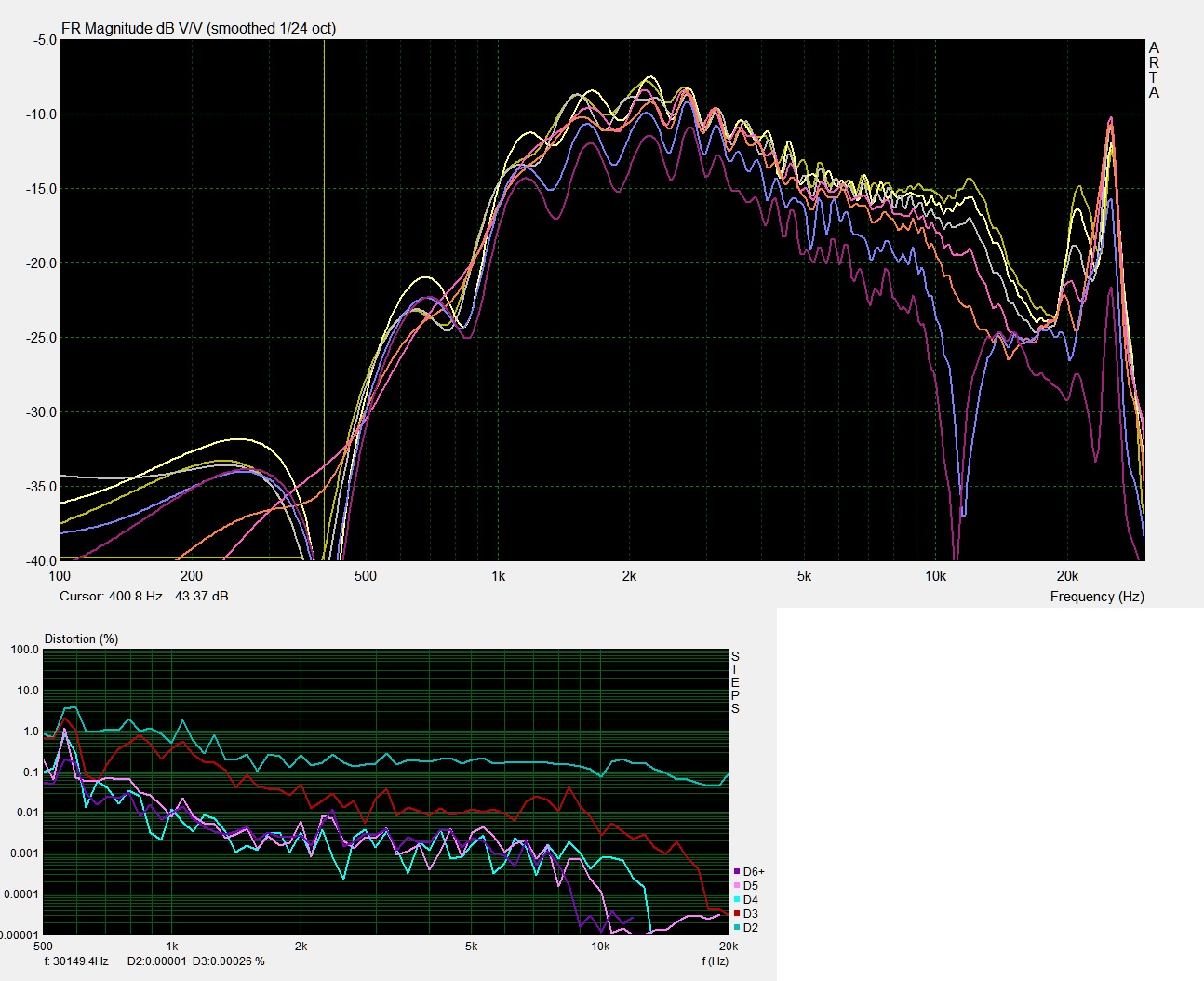This screenshot has width=1204, height=981.
Task: Click the vertical STEPS label on the distortion chart
Action: (x=735, y=682)
